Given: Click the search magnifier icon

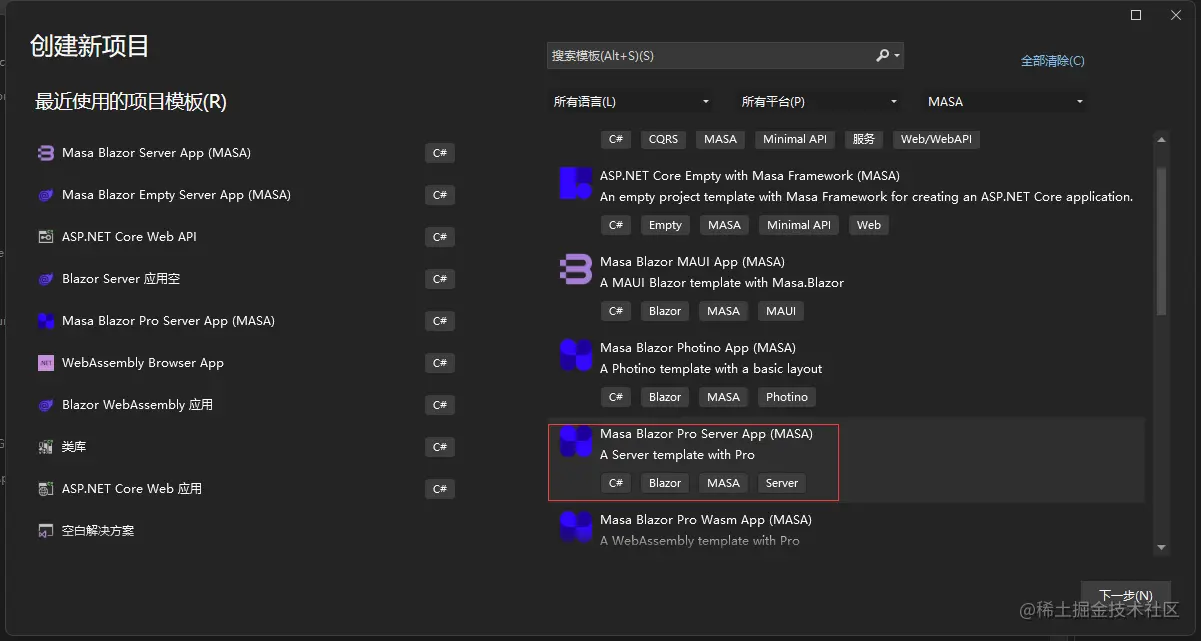Looking at the screenshot, I should pos(882,55).
